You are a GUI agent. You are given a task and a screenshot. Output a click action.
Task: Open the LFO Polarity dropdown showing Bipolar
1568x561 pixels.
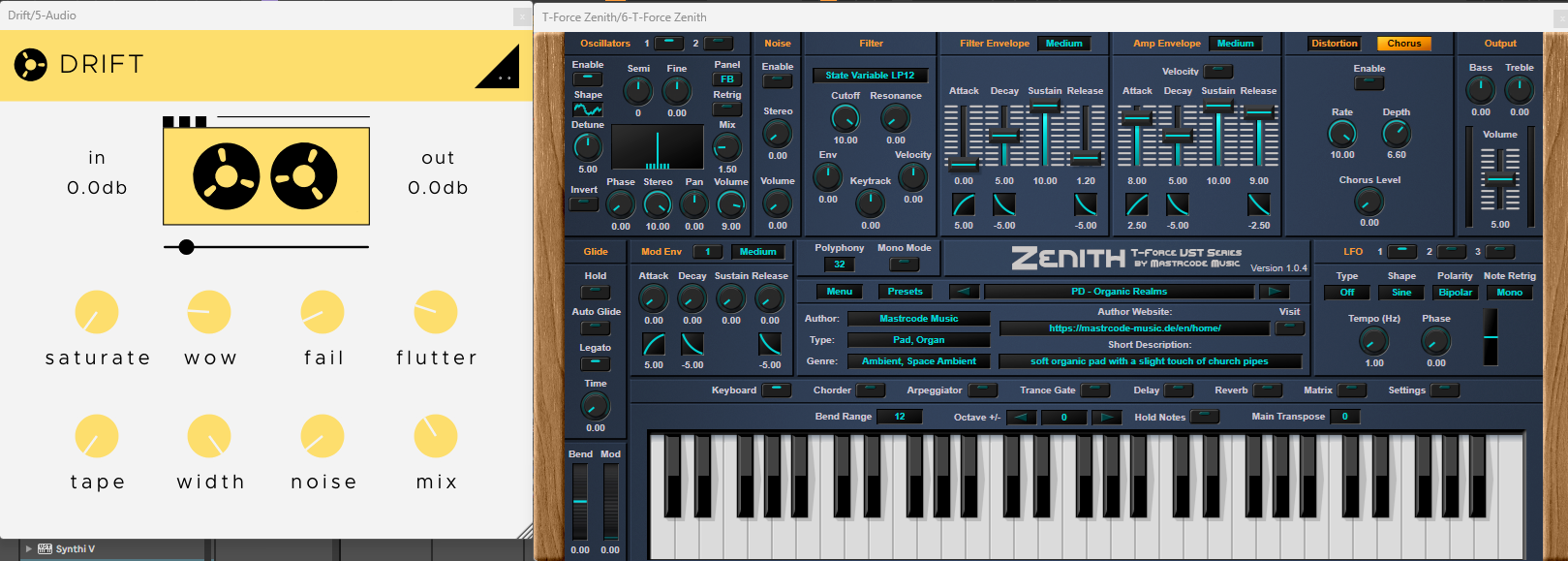point(1456,293)
